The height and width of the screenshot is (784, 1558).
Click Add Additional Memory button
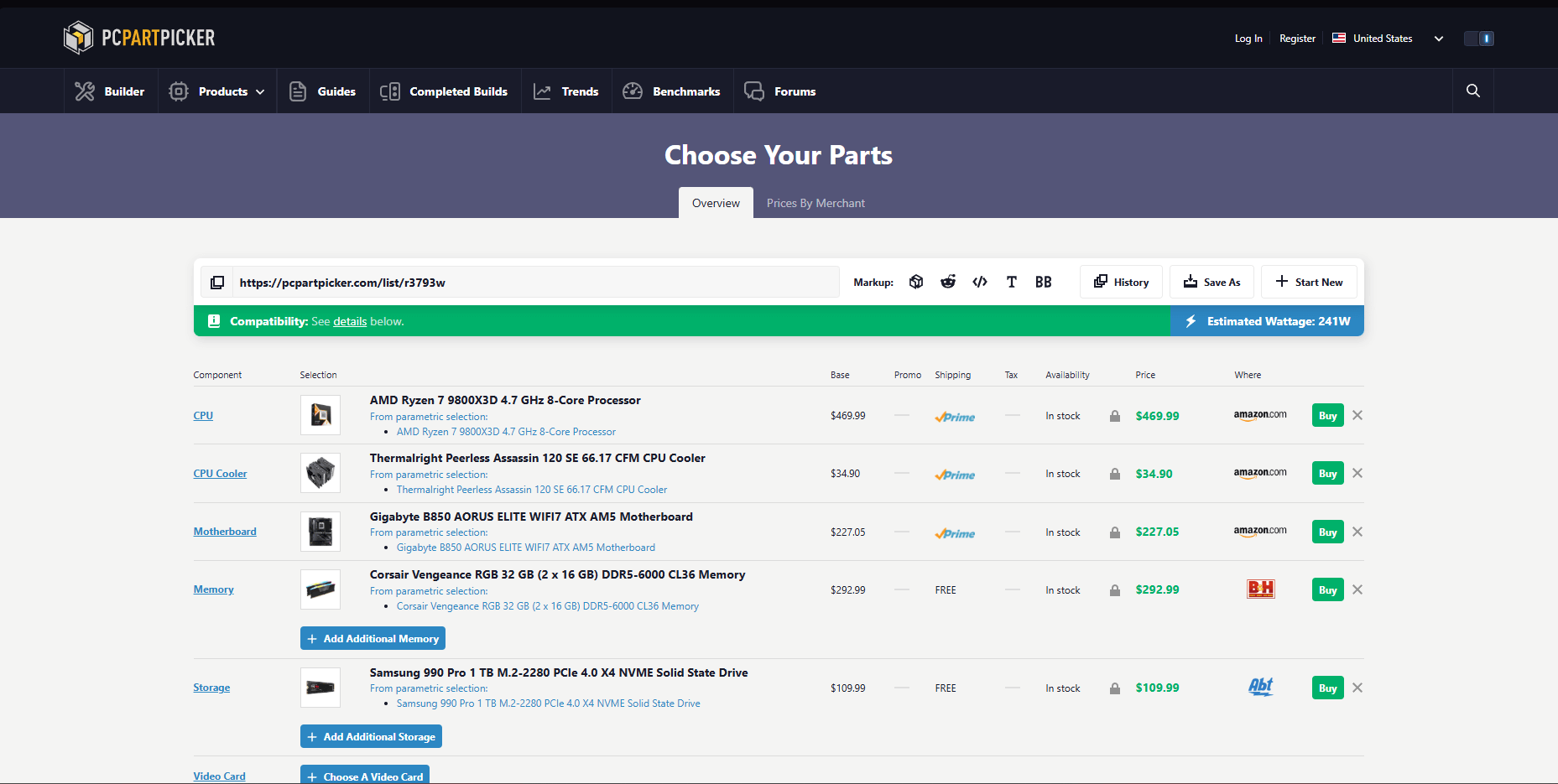373,638
